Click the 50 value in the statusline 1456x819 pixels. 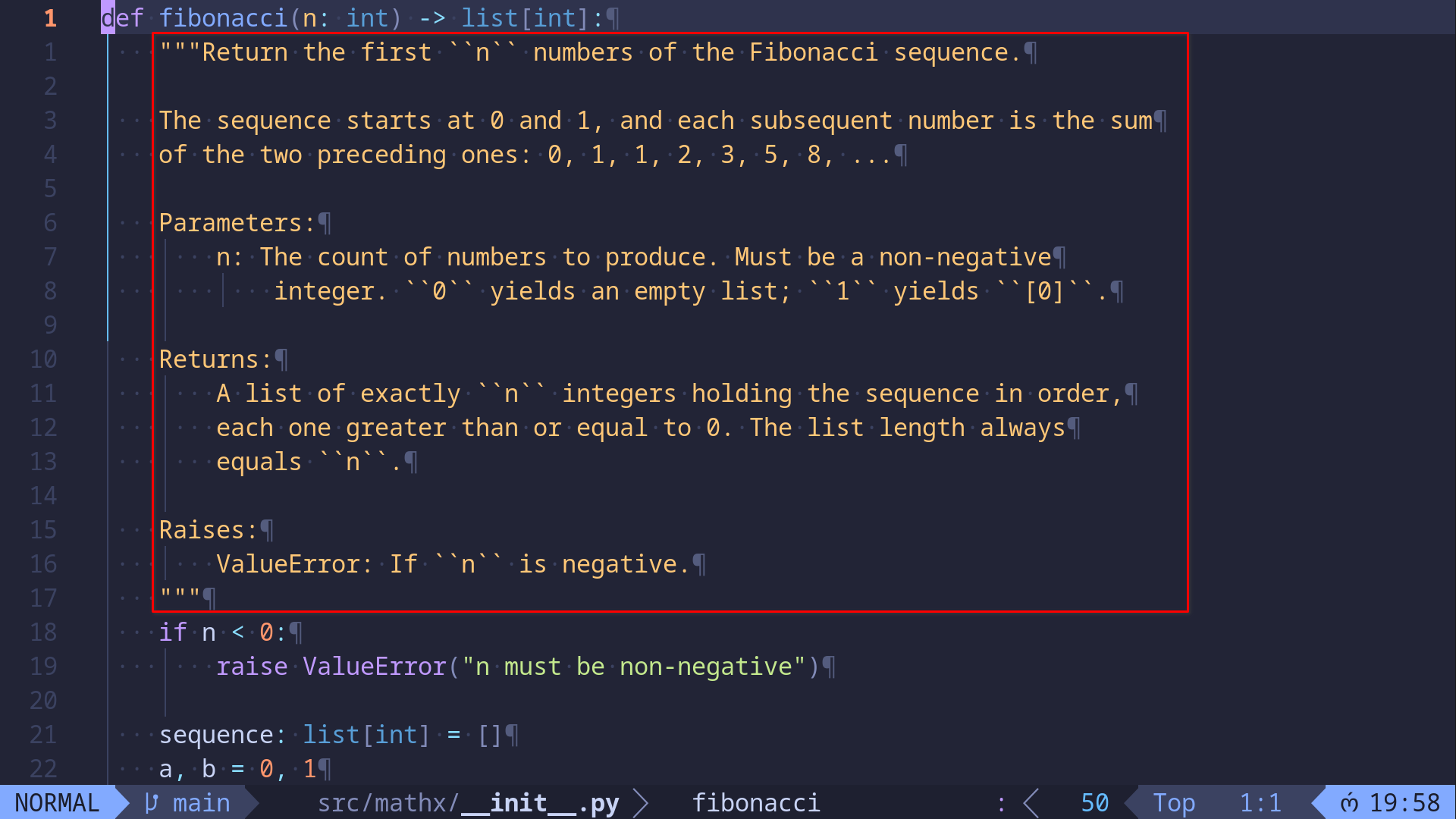click(x=1094, y=802)
